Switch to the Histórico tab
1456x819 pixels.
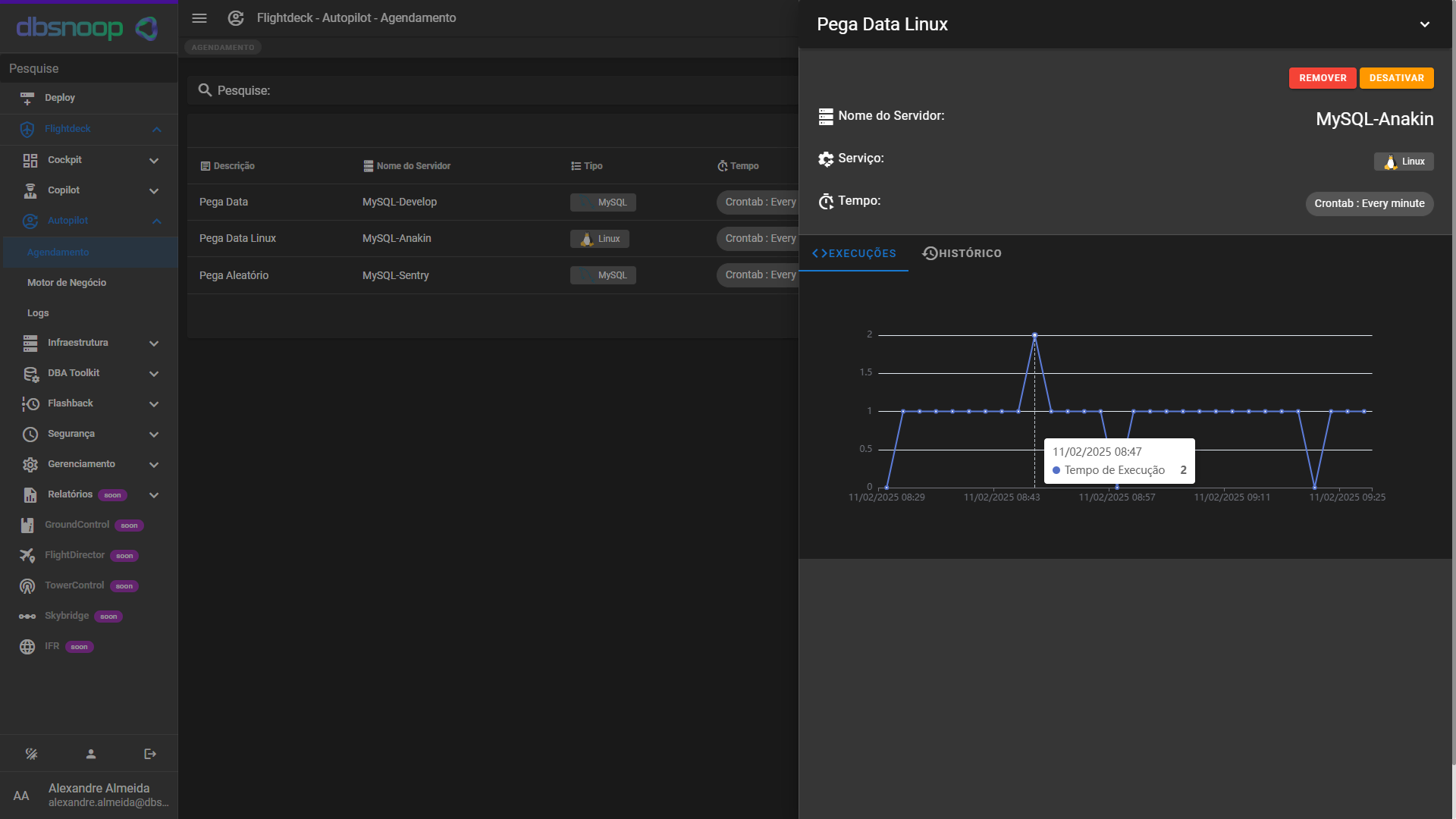tap(962, 253)
